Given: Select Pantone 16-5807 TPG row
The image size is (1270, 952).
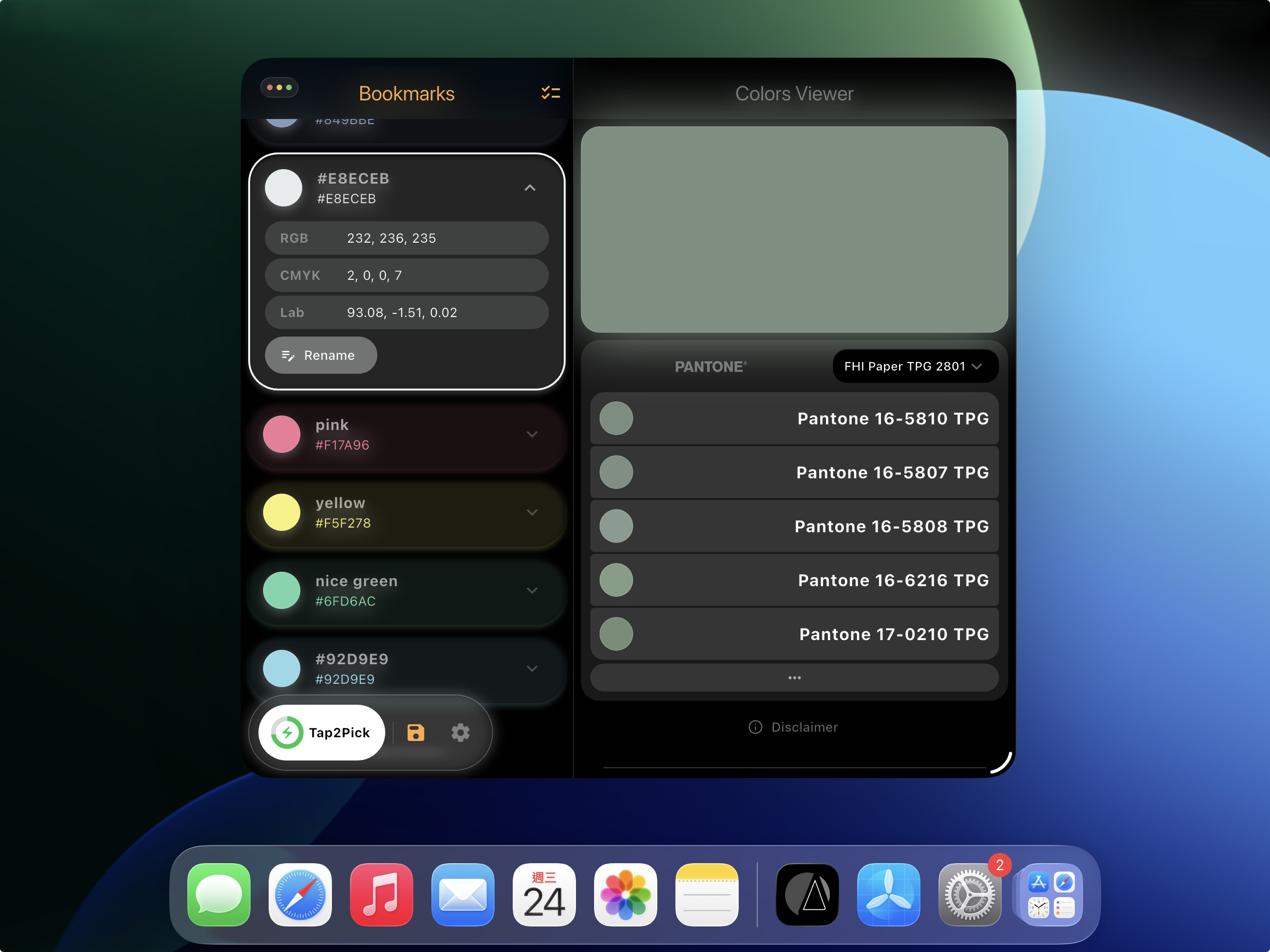Looking at the screenshot, I should (794, 472).
